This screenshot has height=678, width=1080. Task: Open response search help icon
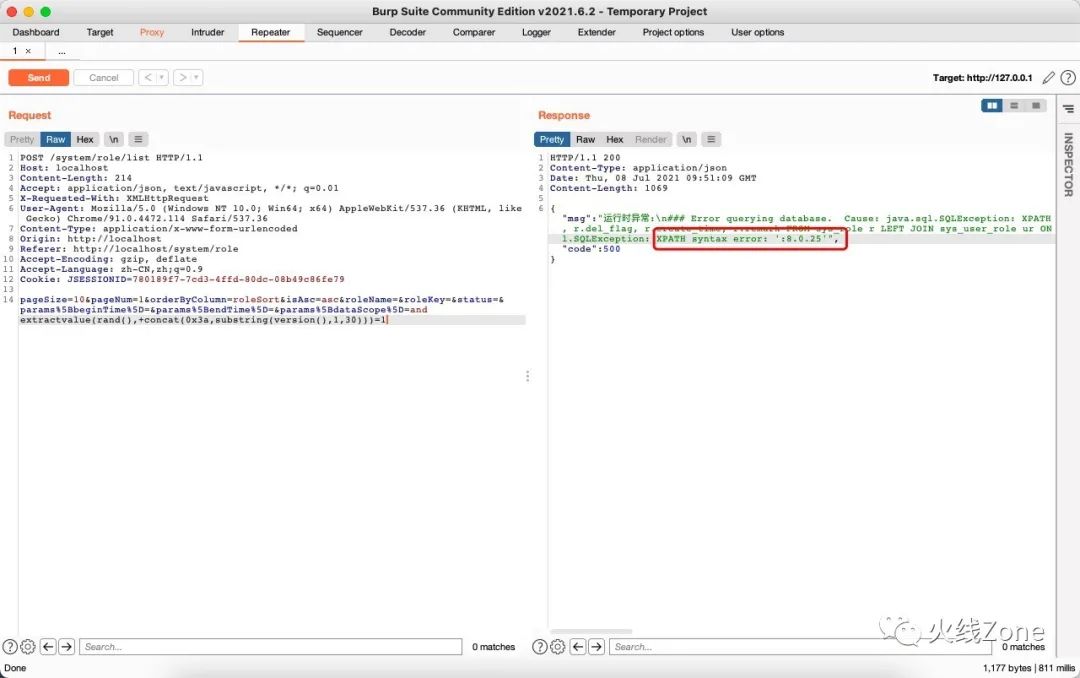[540, 647]
